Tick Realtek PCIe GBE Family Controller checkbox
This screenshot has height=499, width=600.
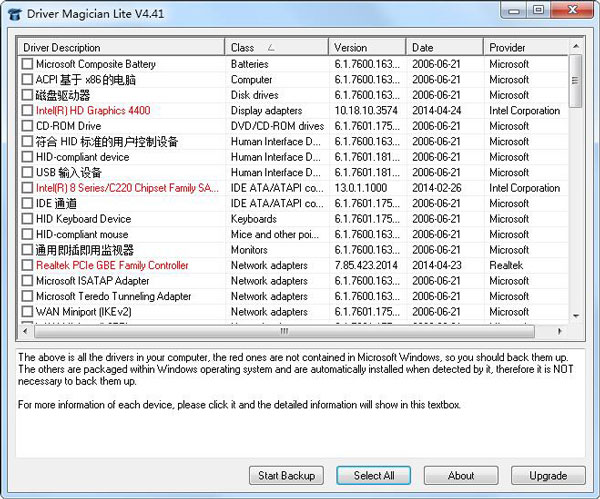point(27,265)
